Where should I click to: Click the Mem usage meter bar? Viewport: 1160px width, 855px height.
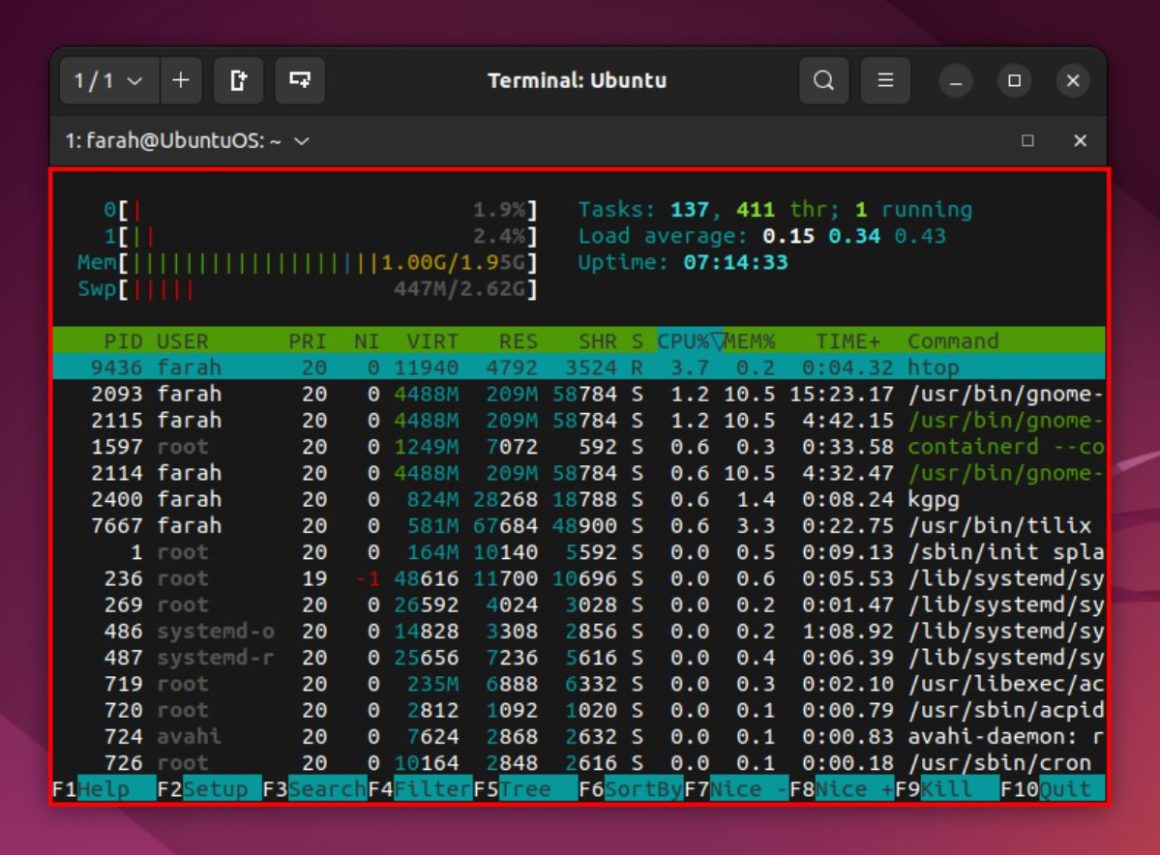point(300,264)
